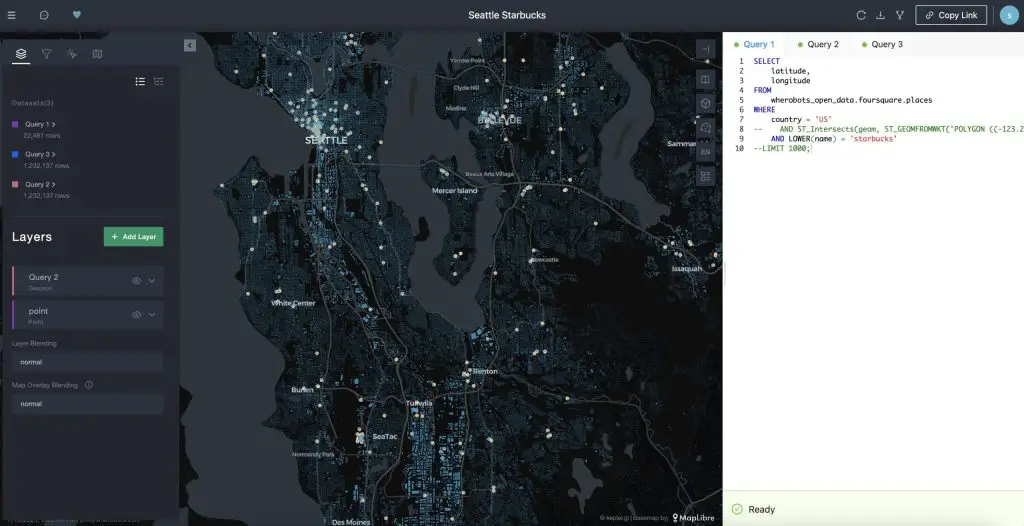The height and width of the screenshot is (526, 1024).
Task: Click the fork icon in top bar
Action: click(x=900, y=15)
